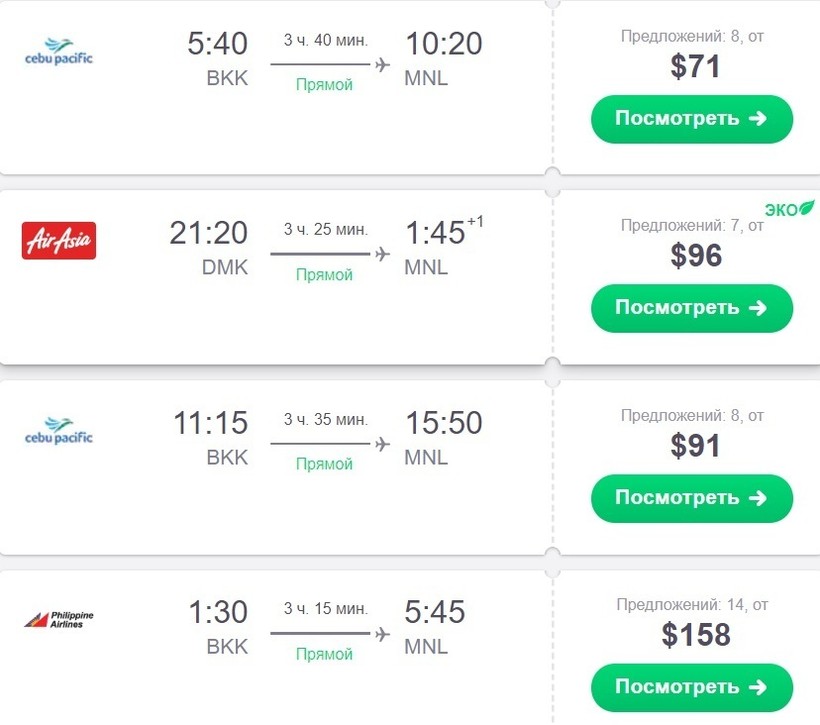Click the $71 price text
820x725 pixels.
coord(695,66)
